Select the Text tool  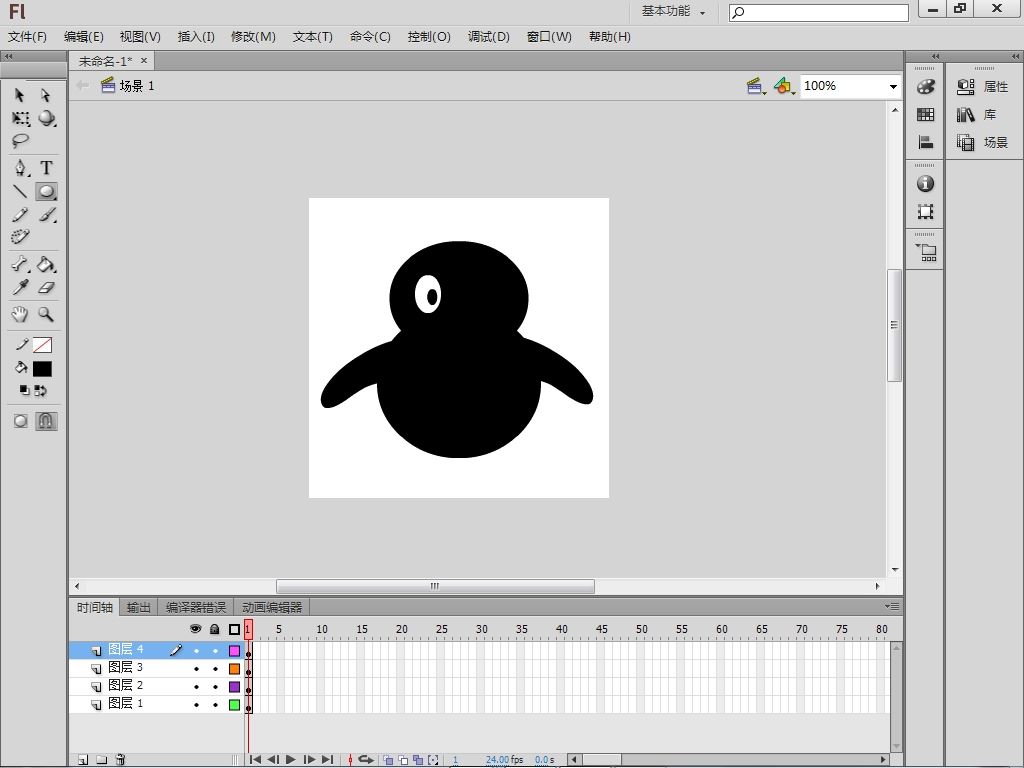(46, 168)
